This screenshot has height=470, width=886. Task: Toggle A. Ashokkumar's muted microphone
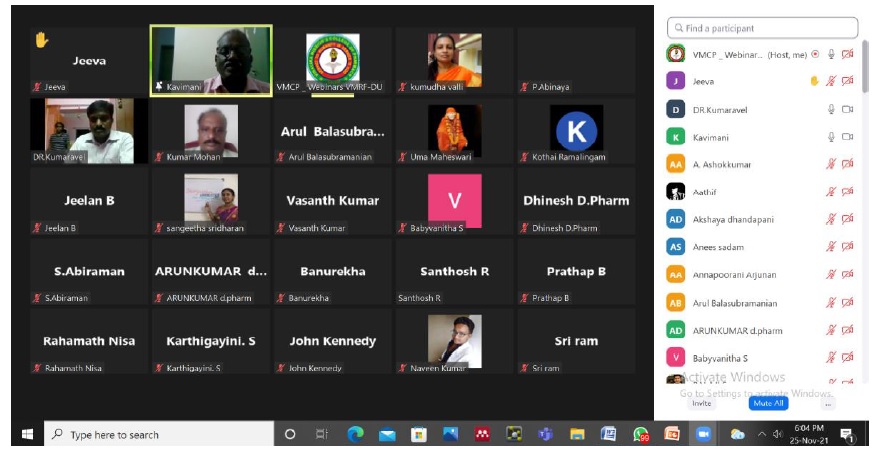[830, 164]
